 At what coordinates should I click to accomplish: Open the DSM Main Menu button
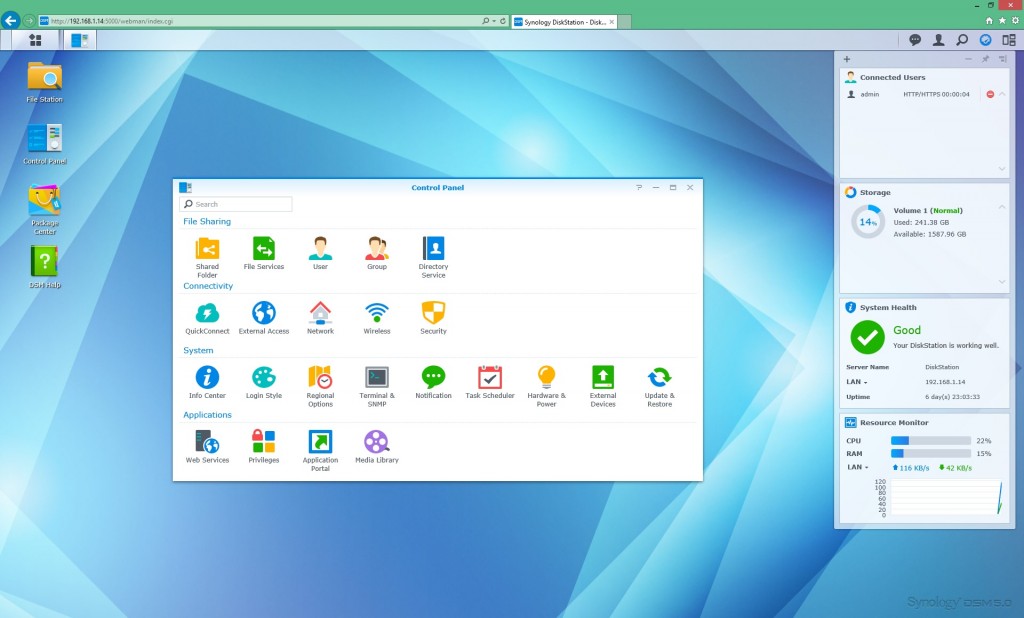(36, 40)
